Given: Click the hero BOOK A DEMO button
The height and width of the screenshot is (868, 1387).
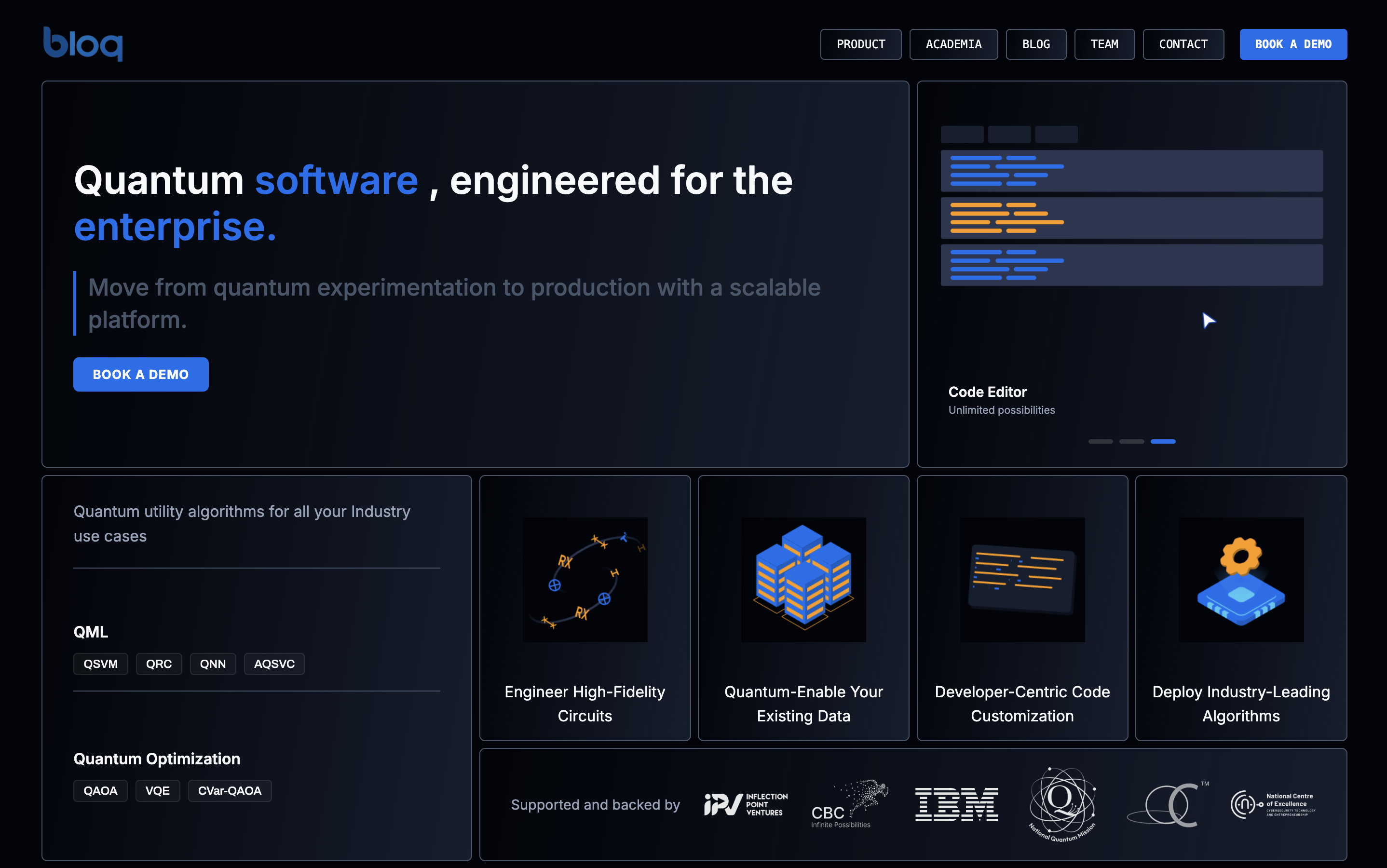Looking at the screenshot, I should (x=141, y=374).
